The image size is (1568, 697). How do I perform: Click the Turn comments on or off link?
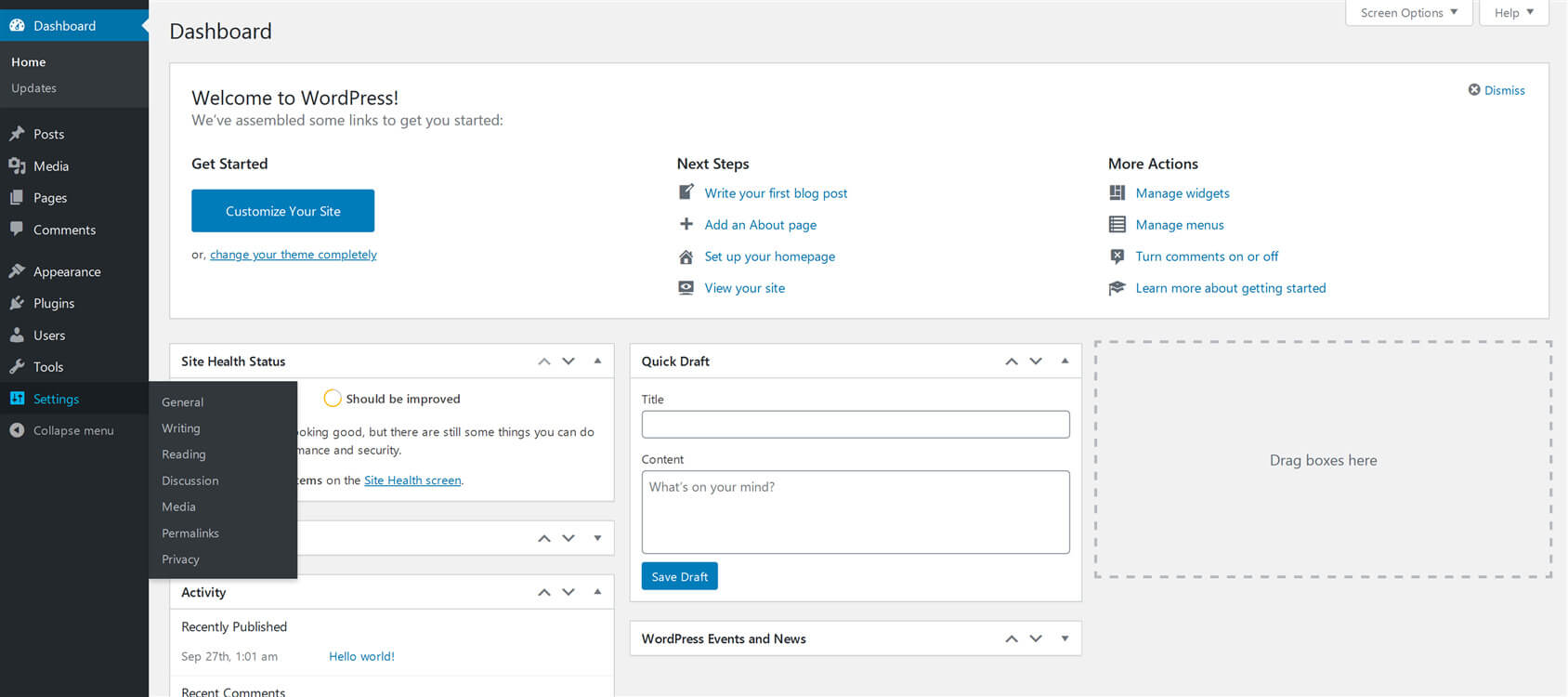[x=1207, y=256]
